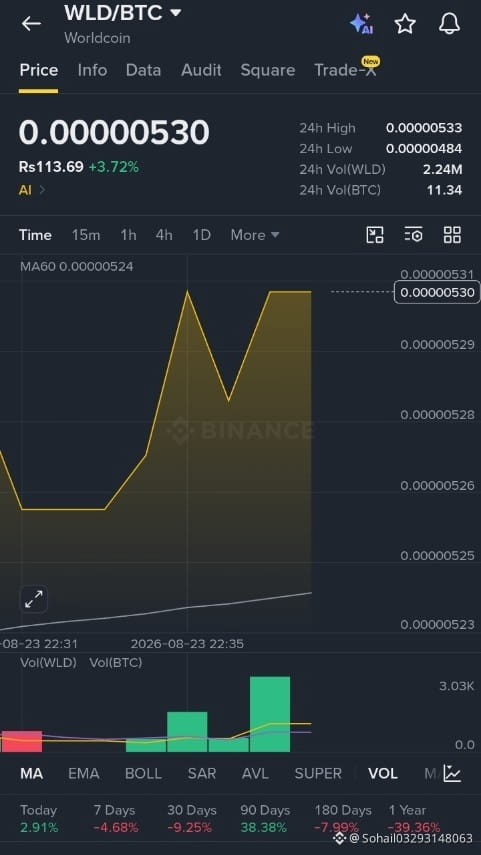Viewport: 481px width, 855px height.
Task: Click the 90 Days 38.38% performance
Action: click(x=265, y=818)
